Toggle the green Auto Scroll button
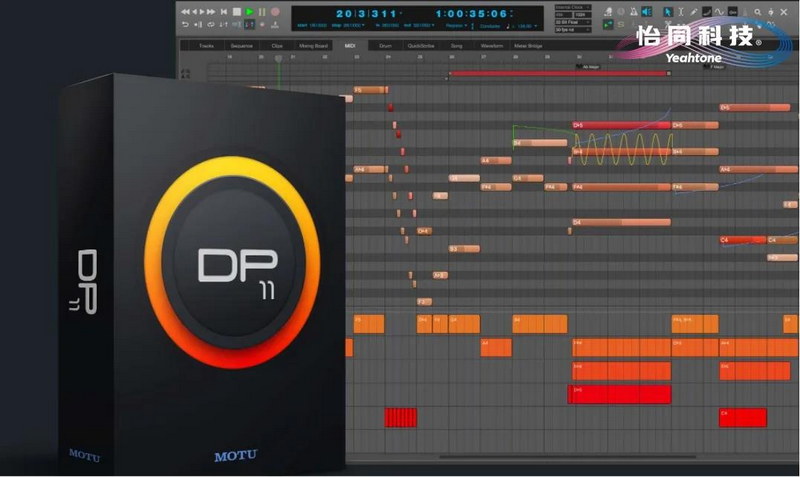Image resolution: width=800 pixels, height=477 pixels. 608,25
